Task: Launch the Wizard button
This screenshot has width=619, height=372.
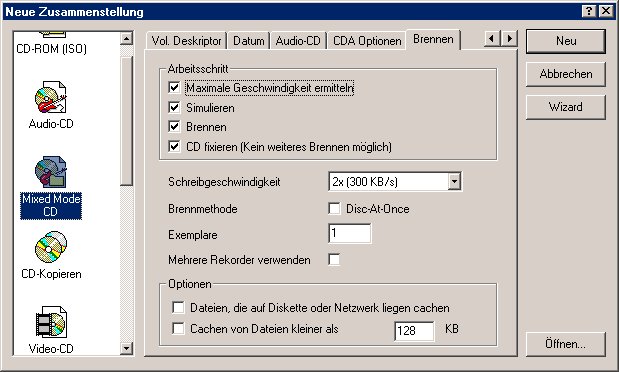Action: (x=566, y=107)
